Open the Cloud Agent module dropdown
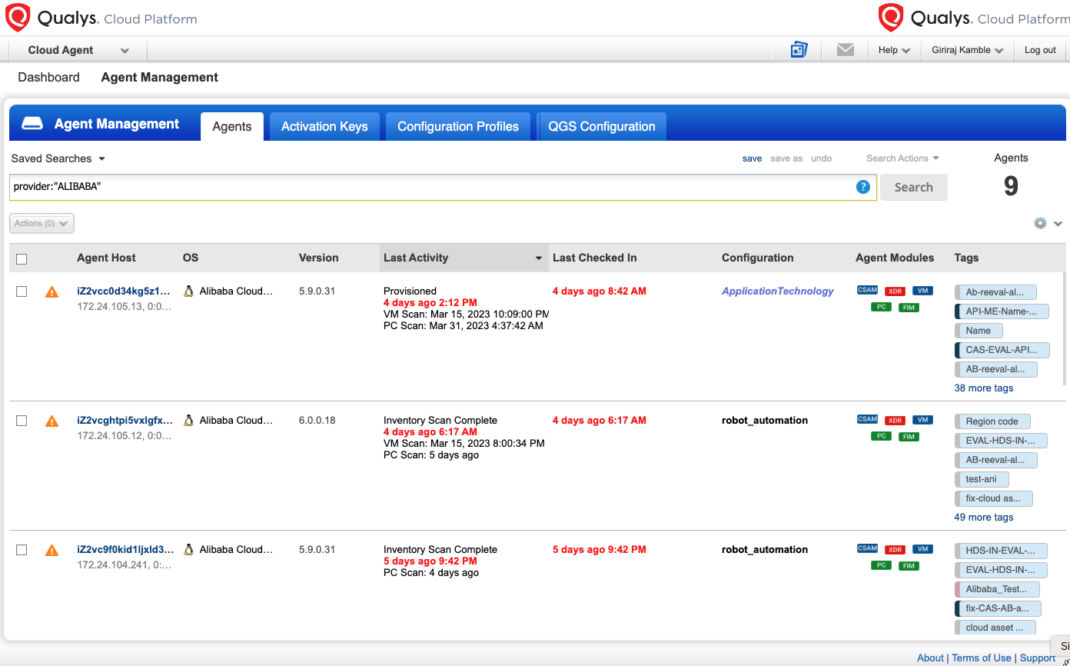 click(x=73, y=50)
